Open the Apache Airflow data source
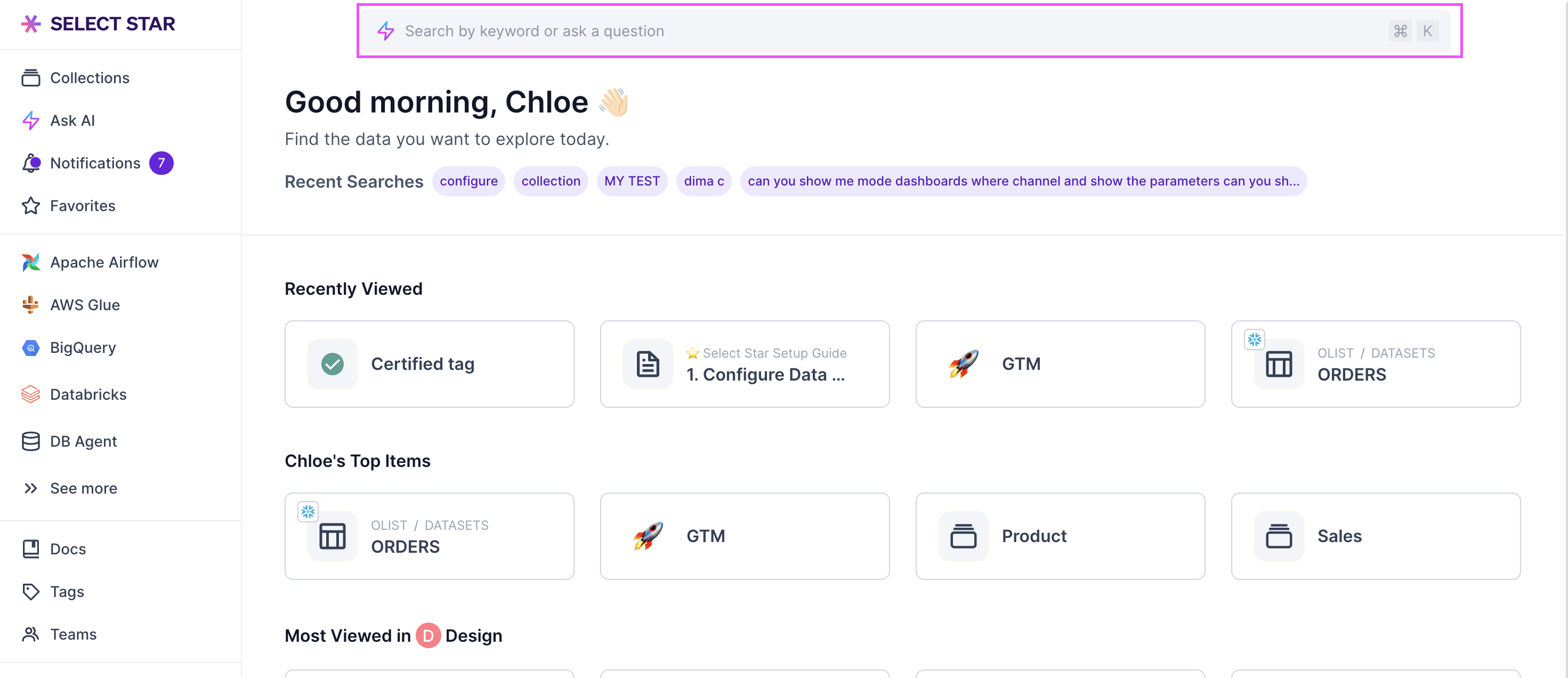The width and height of the screenshot is (1568, 678). 104,262
